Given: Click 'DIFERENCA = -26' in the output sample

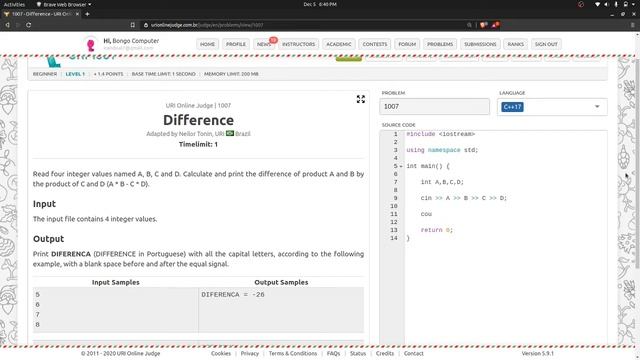Looking at the screenshot, I should (233, 295).
